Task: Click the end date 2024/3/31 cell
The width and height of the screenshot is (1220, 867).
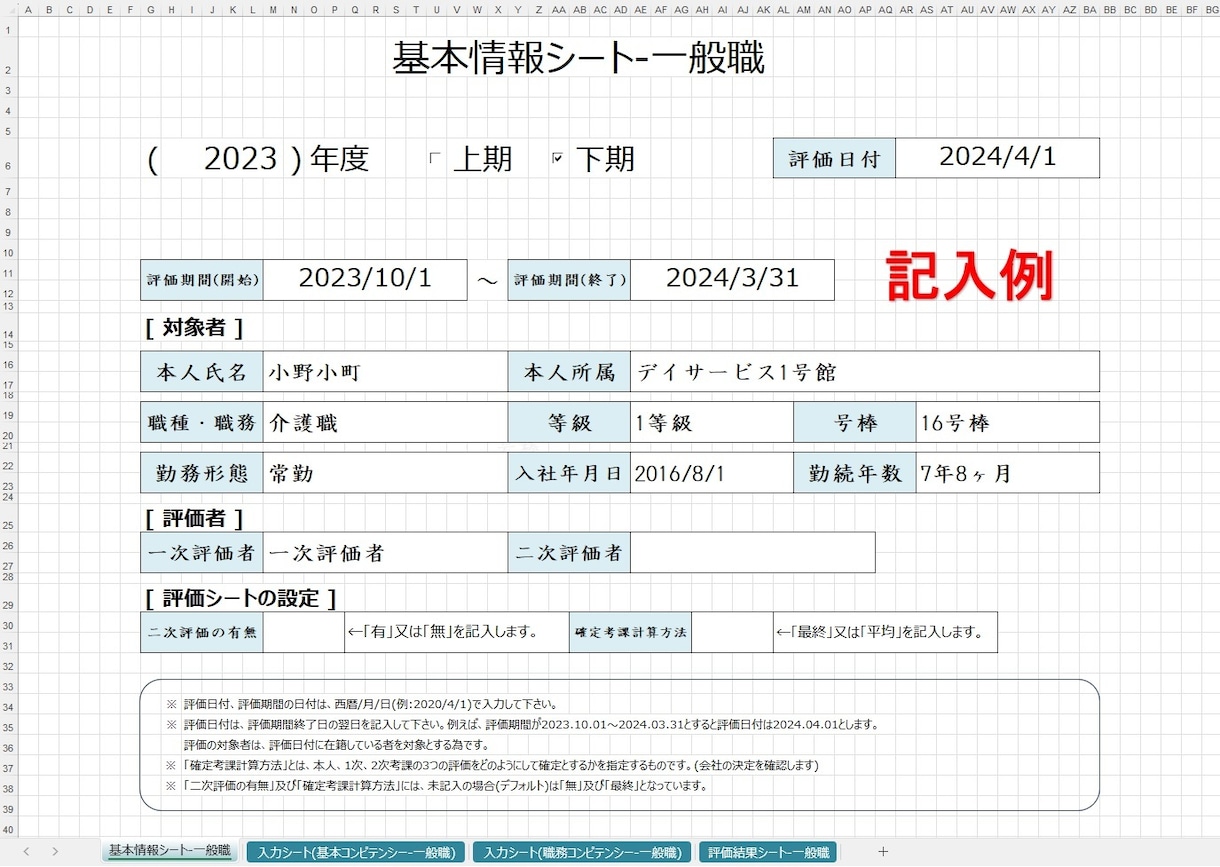Action: [732, 280]
